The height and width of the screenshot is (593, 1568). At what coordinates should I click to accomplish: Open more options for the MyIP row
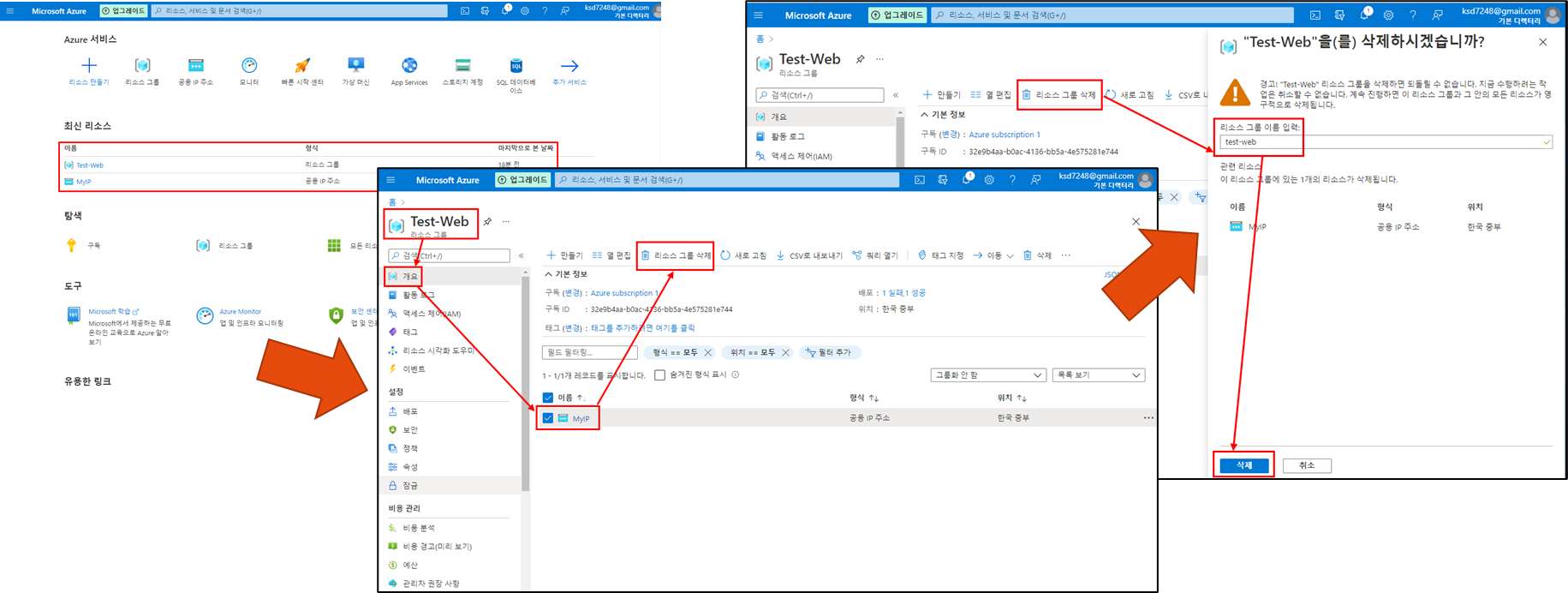[1148, 418]
